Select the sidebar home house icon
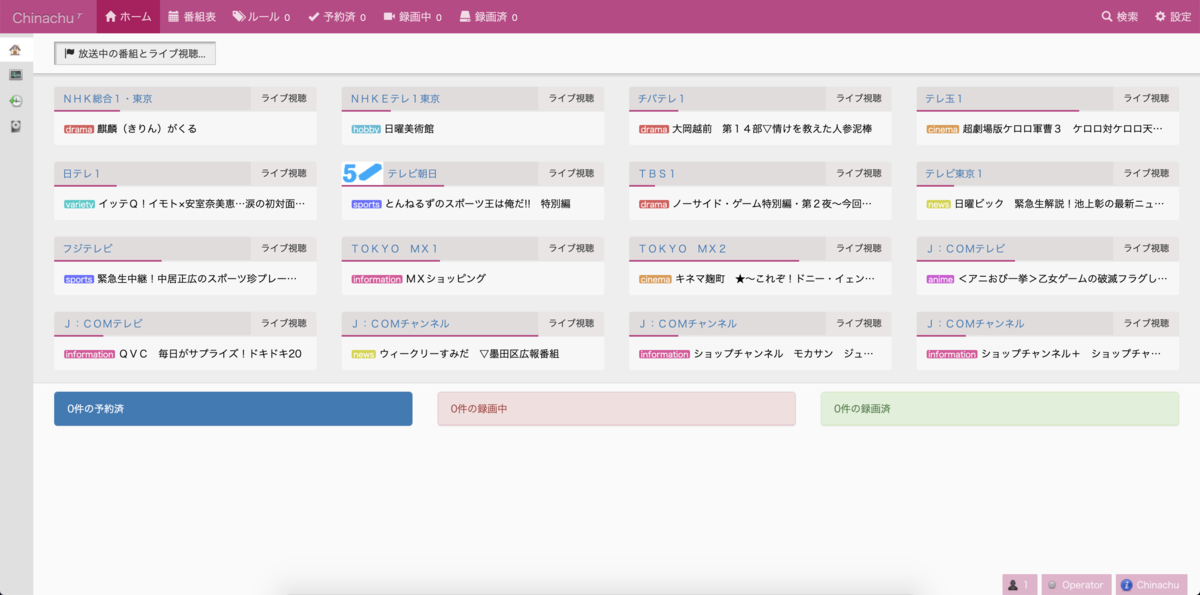The width and height of the screenshot is (1200, 595). (x=16, y=49)
